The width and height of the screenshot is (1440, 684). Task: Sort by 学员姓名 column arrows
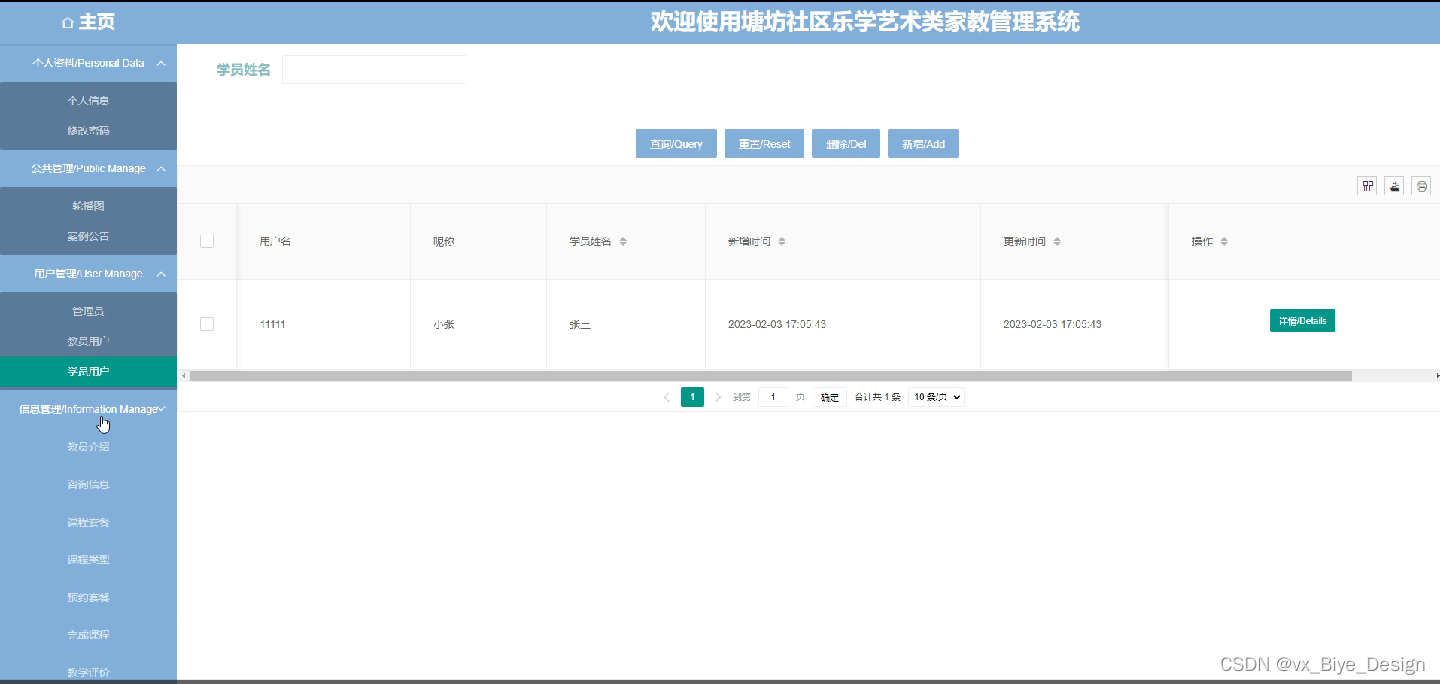click(x=623, y=242)
